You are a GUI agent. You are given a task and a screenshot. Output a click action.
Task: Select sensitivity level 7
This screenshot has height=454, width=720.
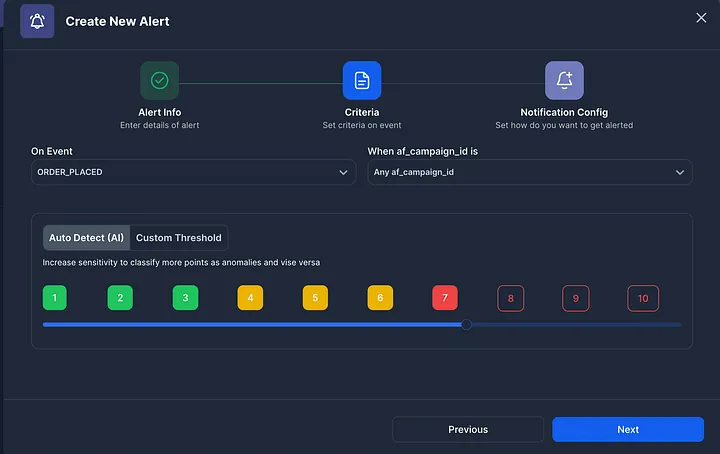(445, 298)
